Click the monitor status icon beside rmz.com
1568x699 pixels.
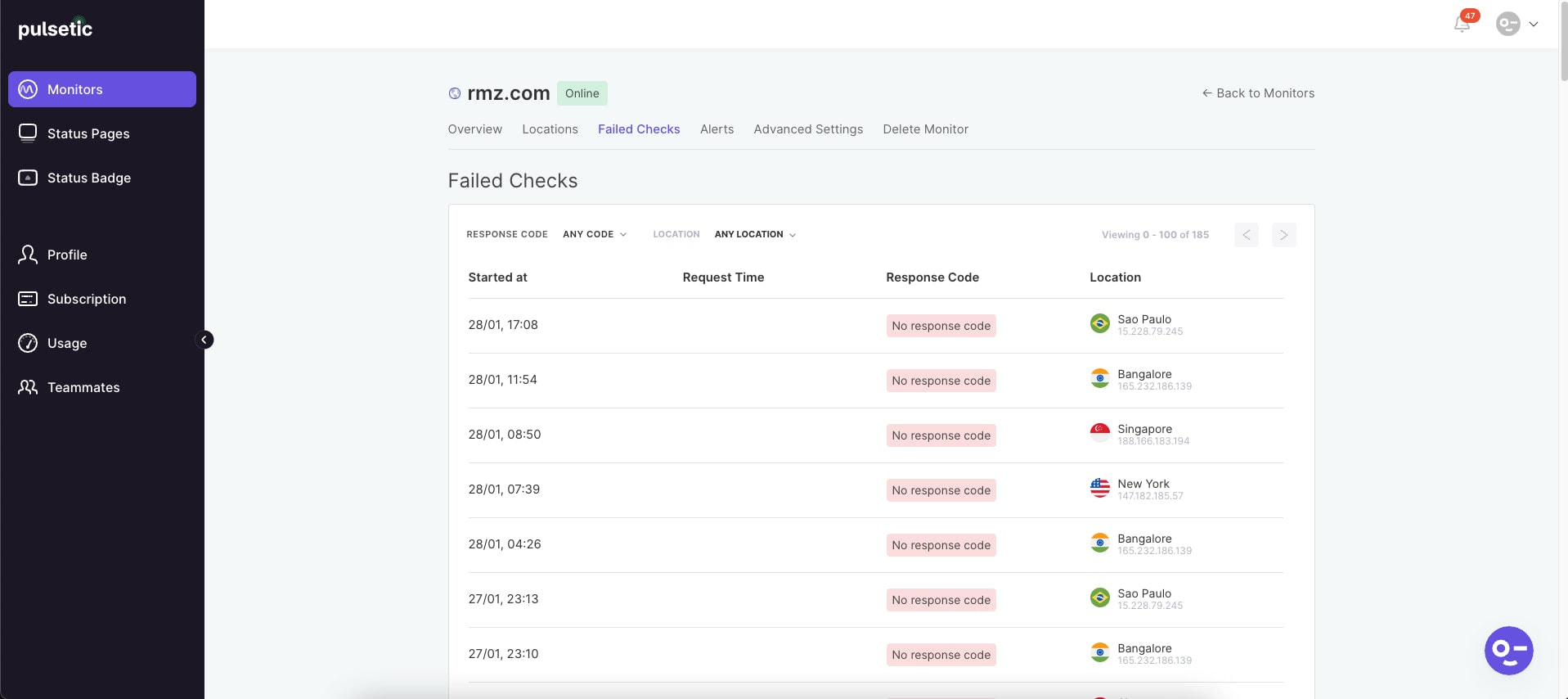click(455, 93)
